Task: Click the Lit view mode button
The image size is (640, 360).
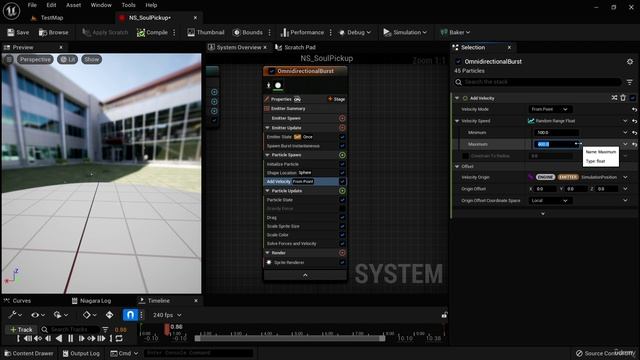Action: [x=67, y=60]
